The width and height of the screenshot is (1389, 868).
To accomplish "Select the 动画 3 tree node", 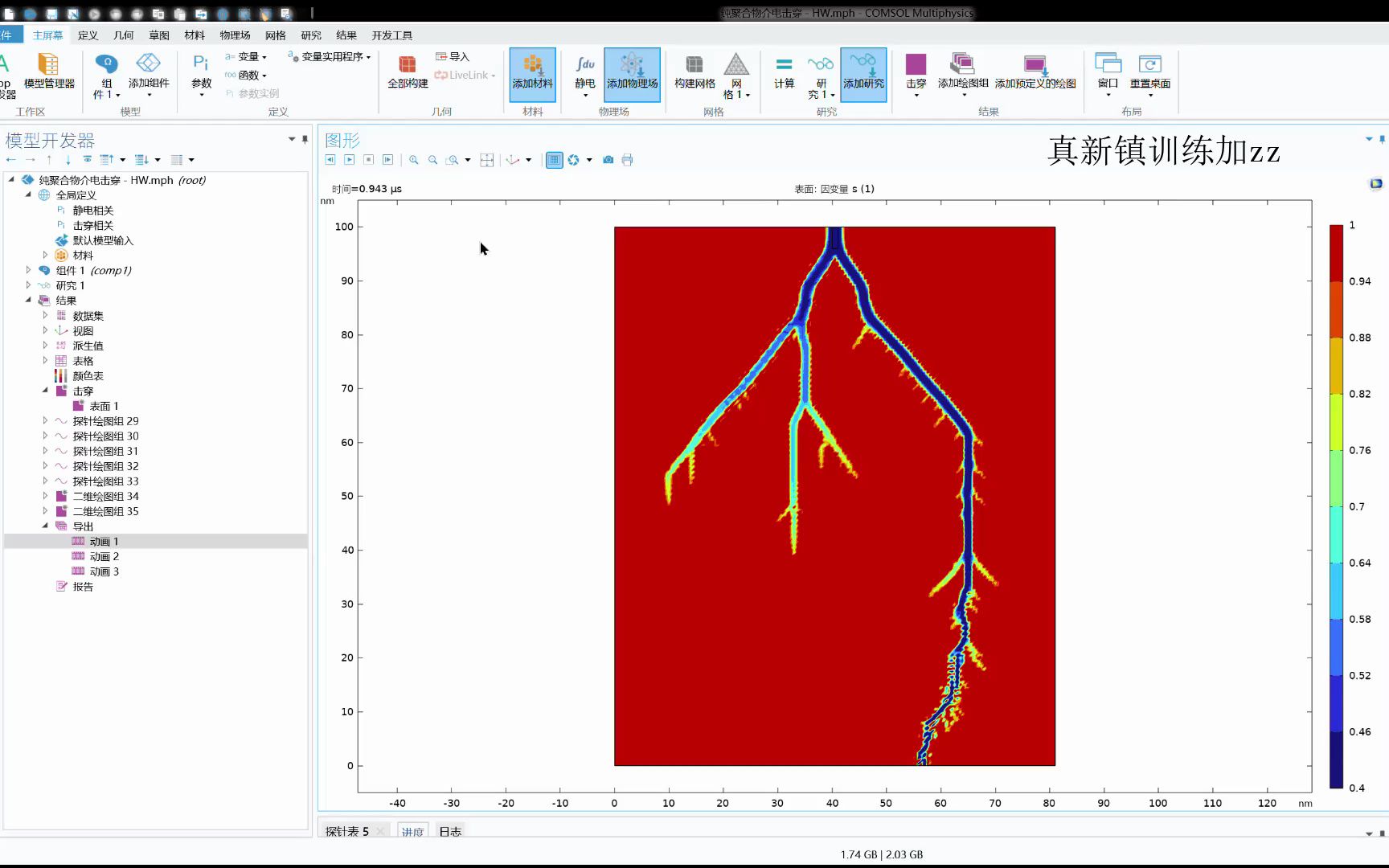I will tap(104, 571).
